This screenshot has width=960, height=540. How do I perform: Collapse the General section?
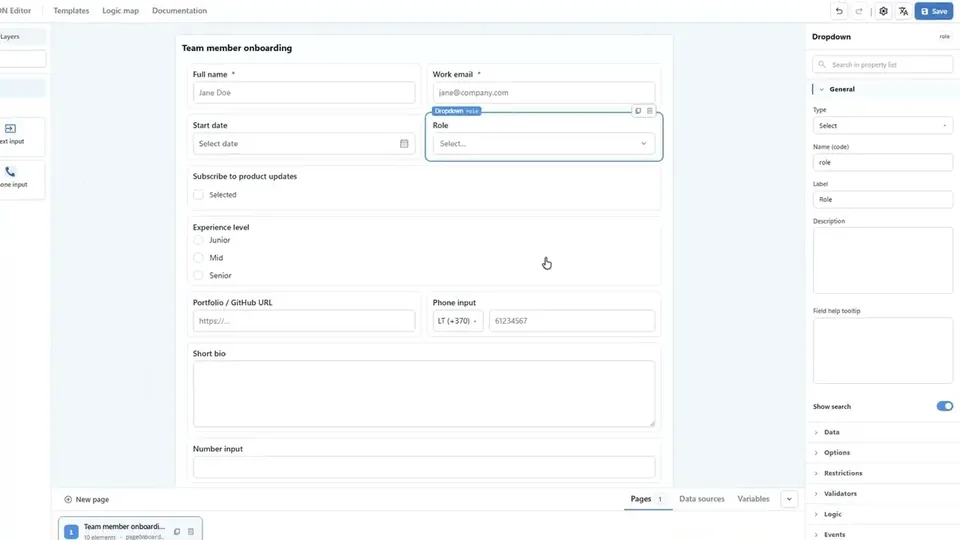coord(882,89)
